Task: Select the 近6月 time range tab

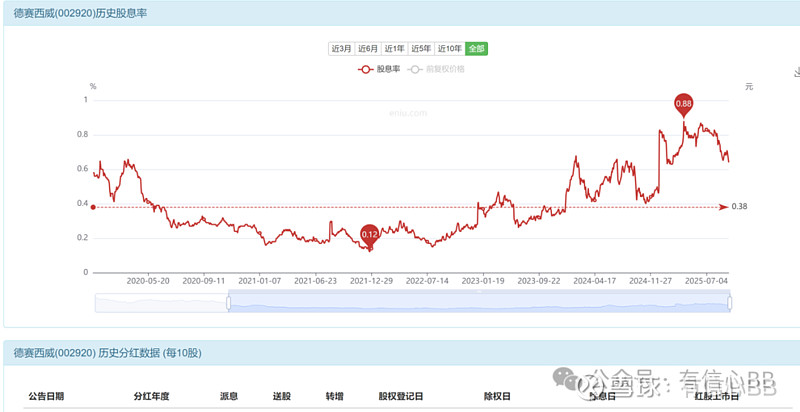Action: tap(368, 49)
